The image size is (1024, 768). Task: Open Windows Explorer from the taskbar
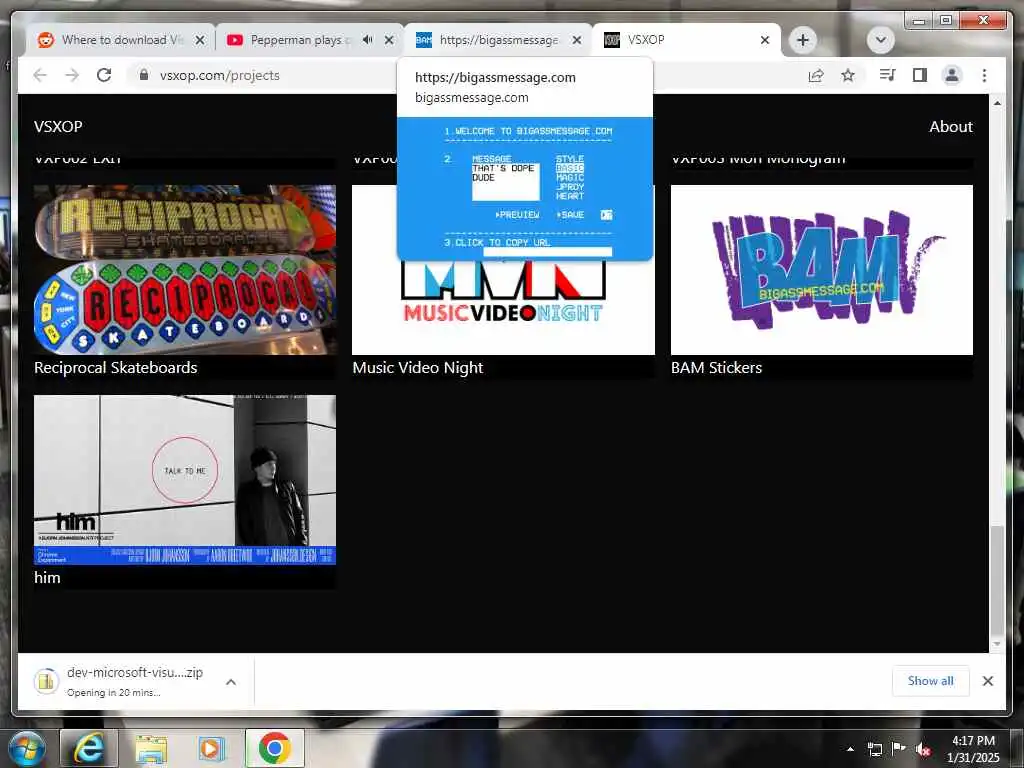[151, 748]
